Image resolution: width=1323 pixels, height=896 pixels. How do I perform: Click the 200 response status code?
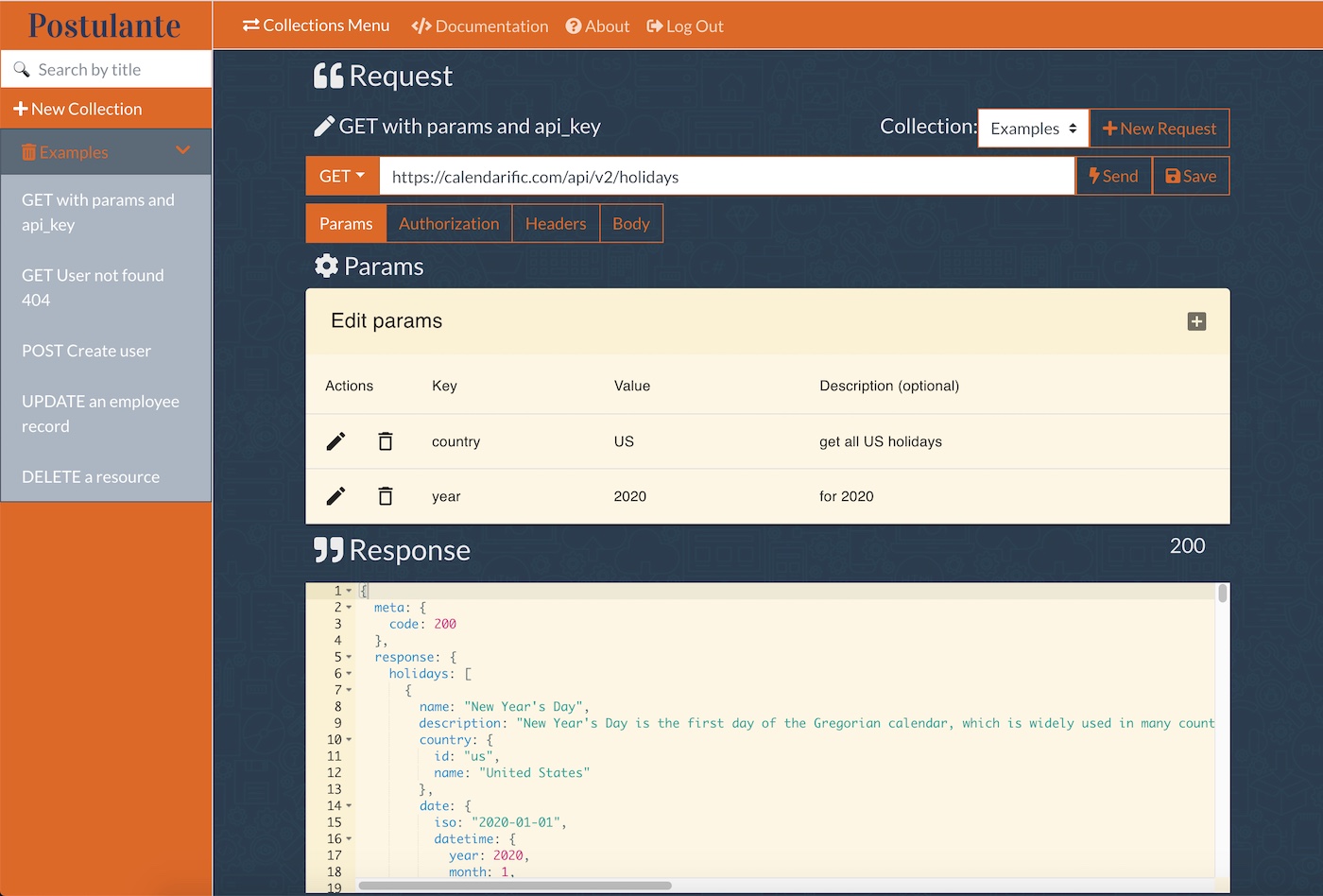click(1188, 545)
